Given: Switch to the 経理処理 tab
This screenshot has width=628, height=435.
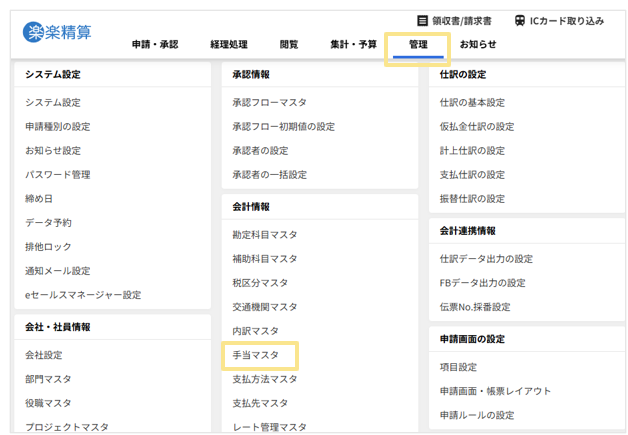Looking at the screenshot, I should pyautogui.click(x=228, y=45).
